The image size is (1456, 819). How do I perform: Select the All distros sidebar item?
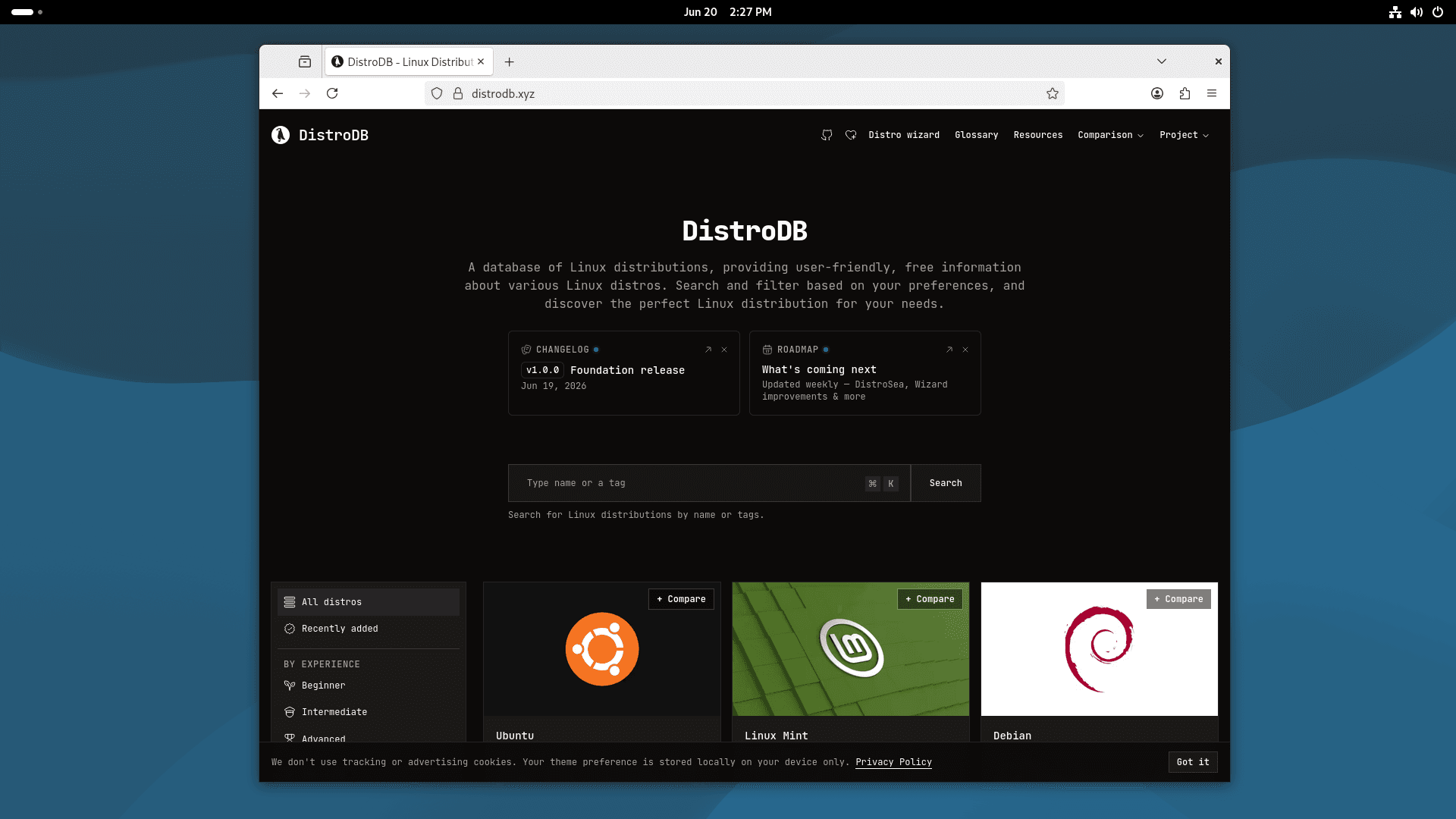tap(369, 602)
